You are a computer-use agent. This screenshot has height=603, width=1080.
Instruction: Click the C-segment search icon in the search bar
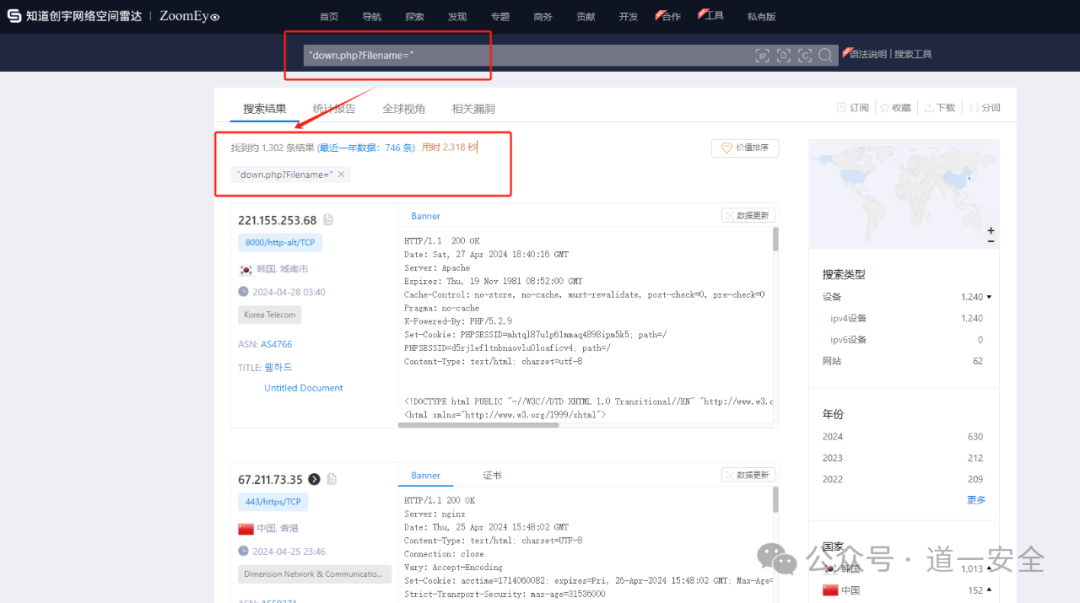804,56
